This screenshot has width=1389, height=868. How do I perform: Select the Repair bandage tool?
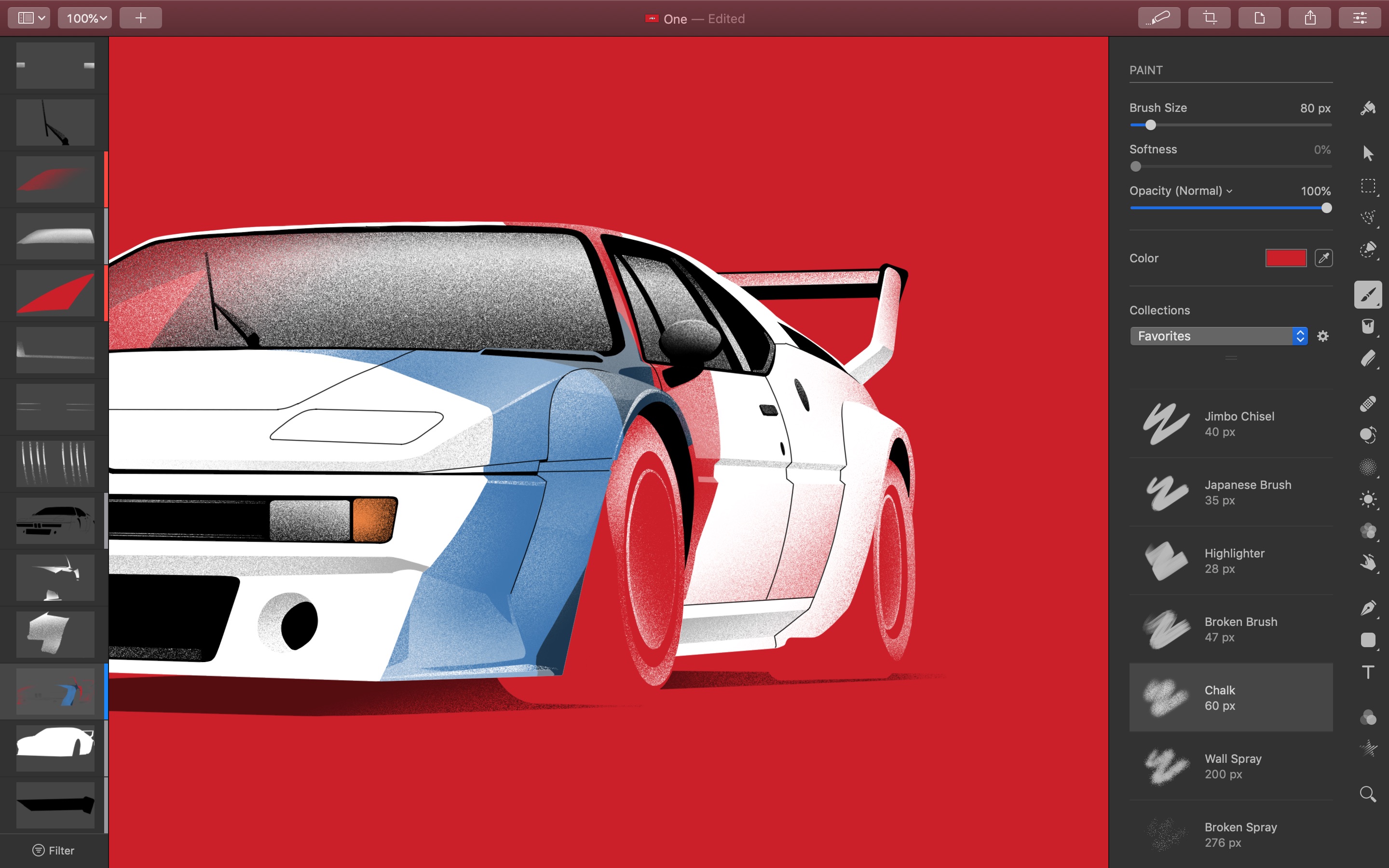pyautogui.click(x=1368, y=404)
